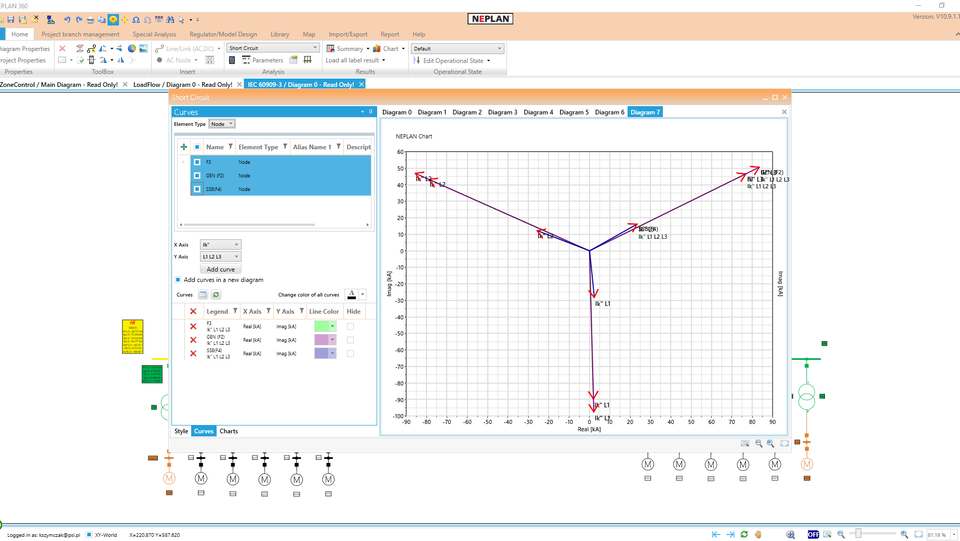Click the picture icon in ToolBox group
Viewport: 960px width, 541px height.
143,48
